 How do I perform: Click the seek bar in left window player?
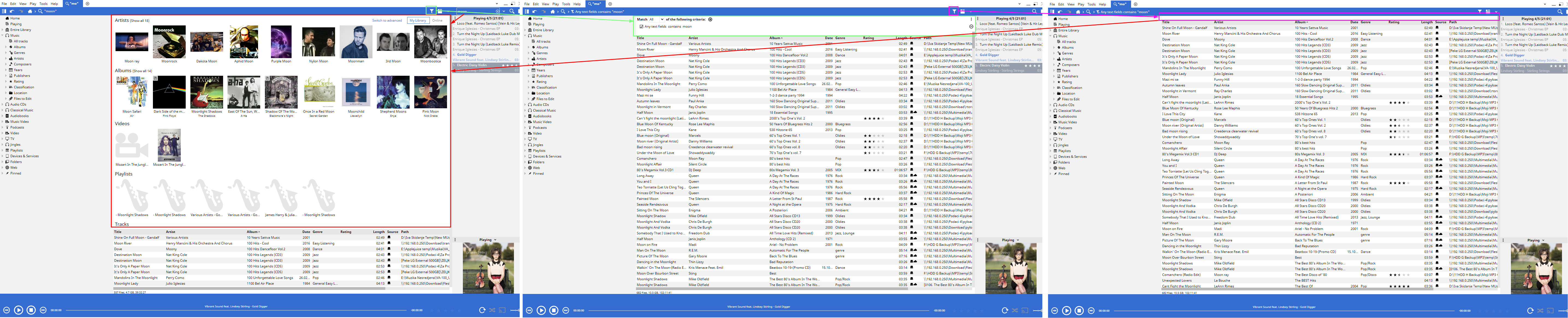(236, 310)
